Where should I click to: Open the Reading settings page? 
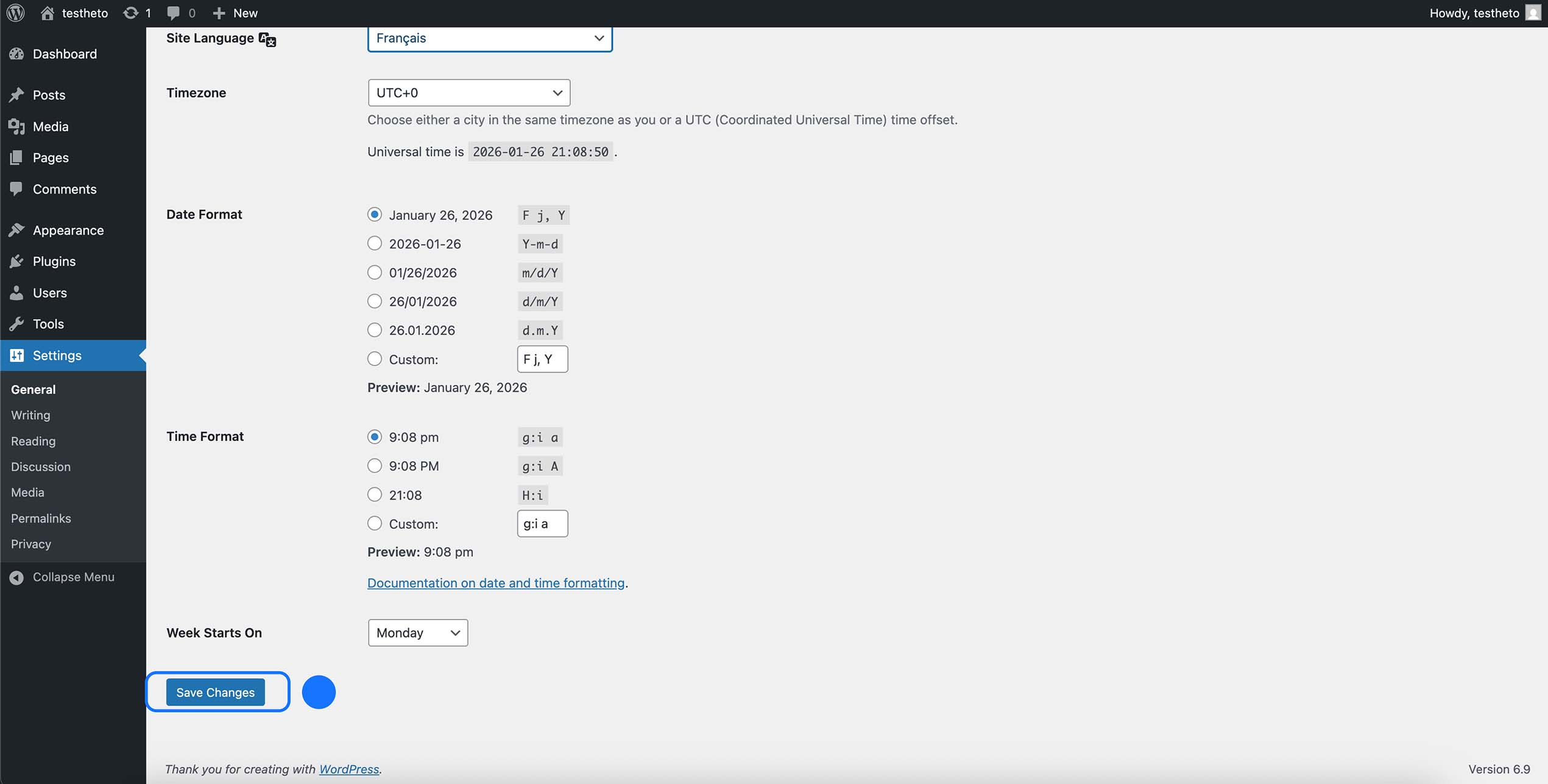(x=32, y=441)
